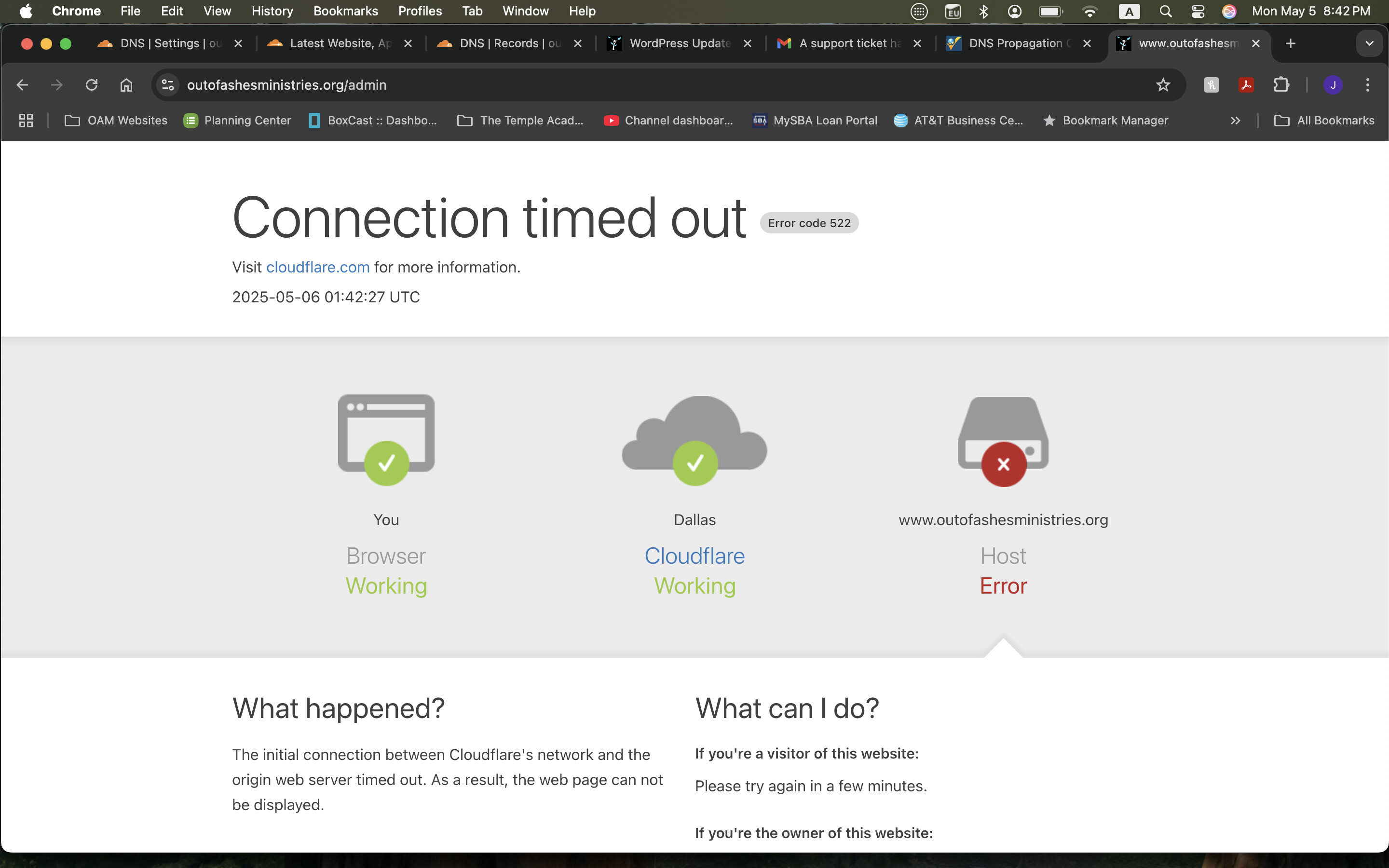This screenshot has height=868, width=1389.
Task: Open the battery status menu
Action: tap(1051, 12)
